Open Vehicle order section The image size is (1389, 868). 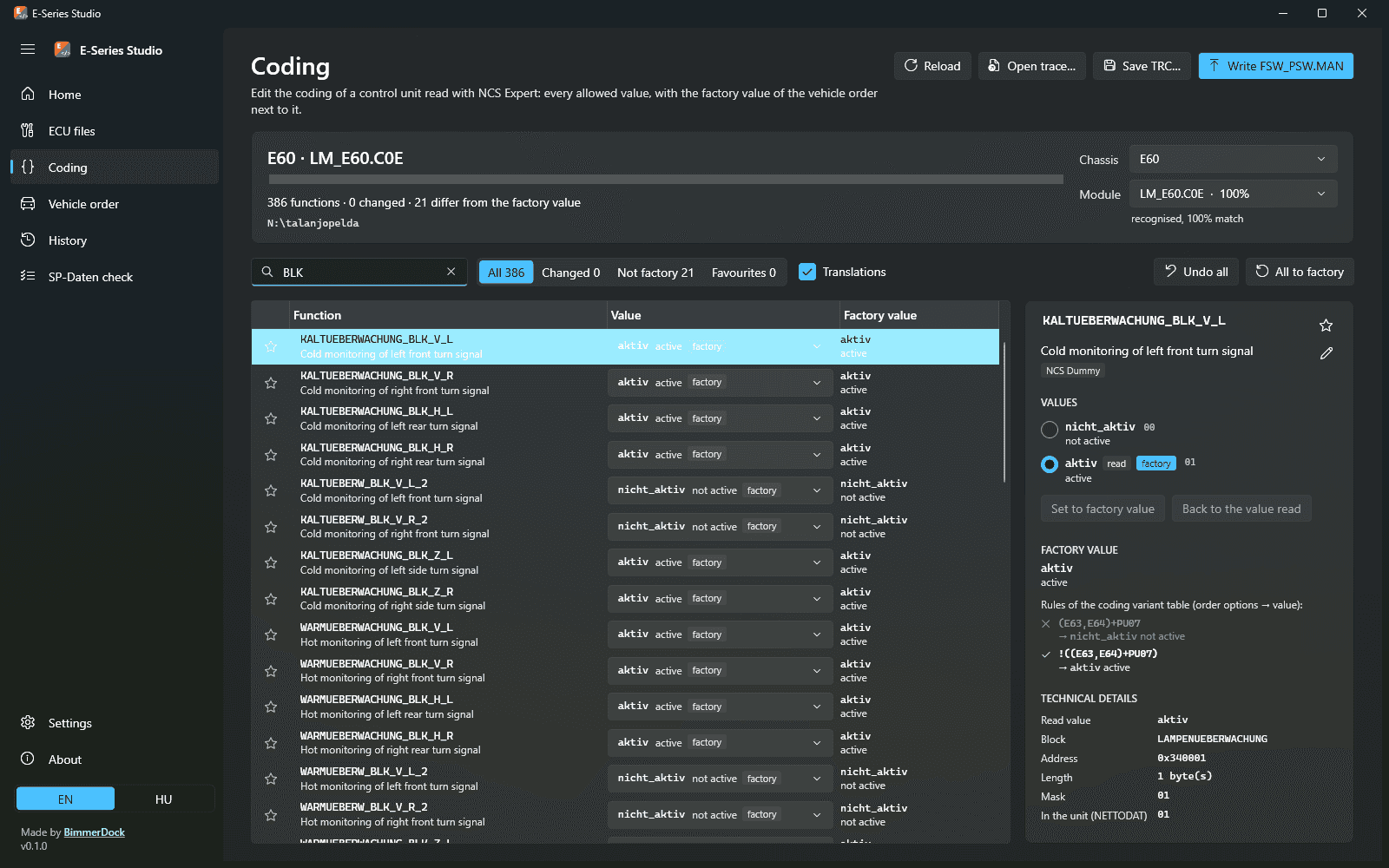[115, 204]
